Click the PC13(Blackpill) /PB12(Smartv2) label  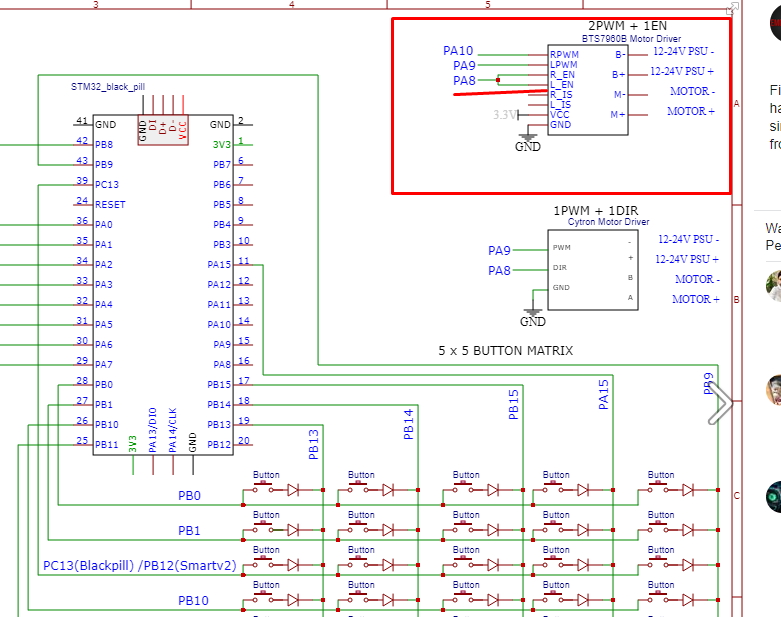tap(140, 565)
